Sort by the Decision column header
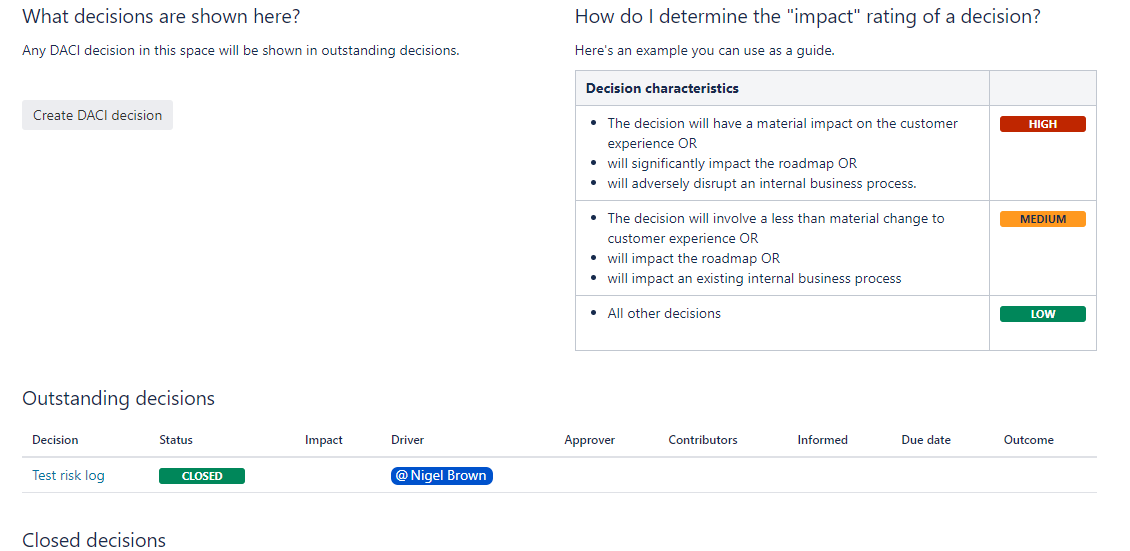 pos(55,440)
